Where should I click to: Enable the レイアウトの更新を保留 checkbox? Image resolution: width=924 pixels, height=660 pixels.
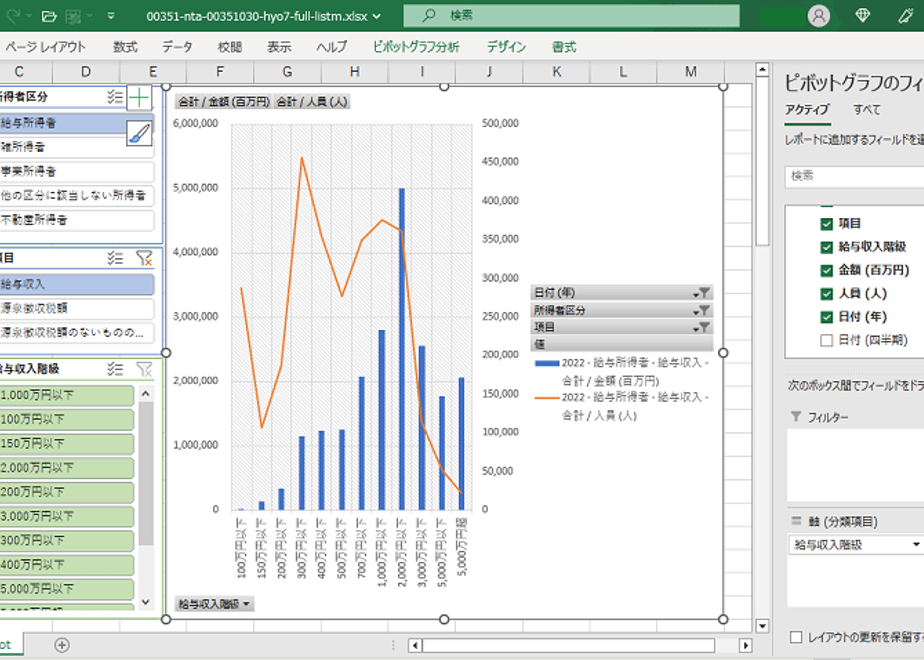796,637
